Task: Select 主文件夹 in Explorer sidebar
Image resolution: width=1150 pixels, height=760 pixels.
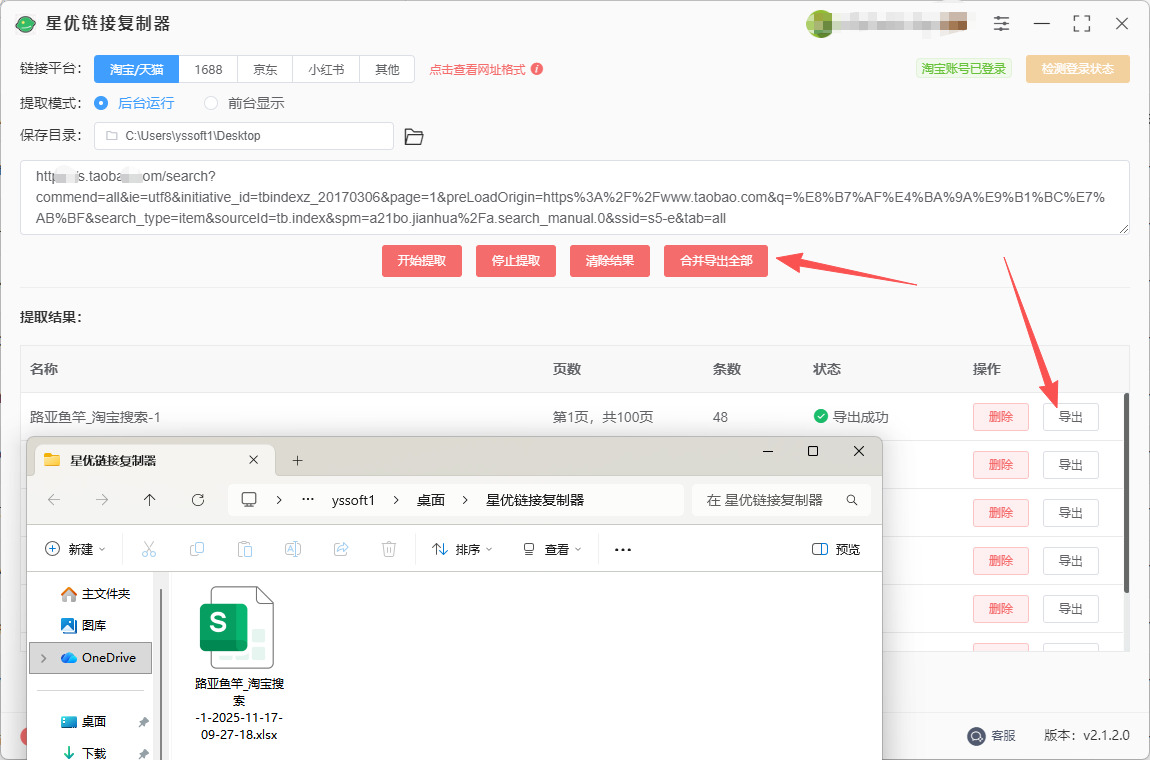Action: tap(95, 593)
